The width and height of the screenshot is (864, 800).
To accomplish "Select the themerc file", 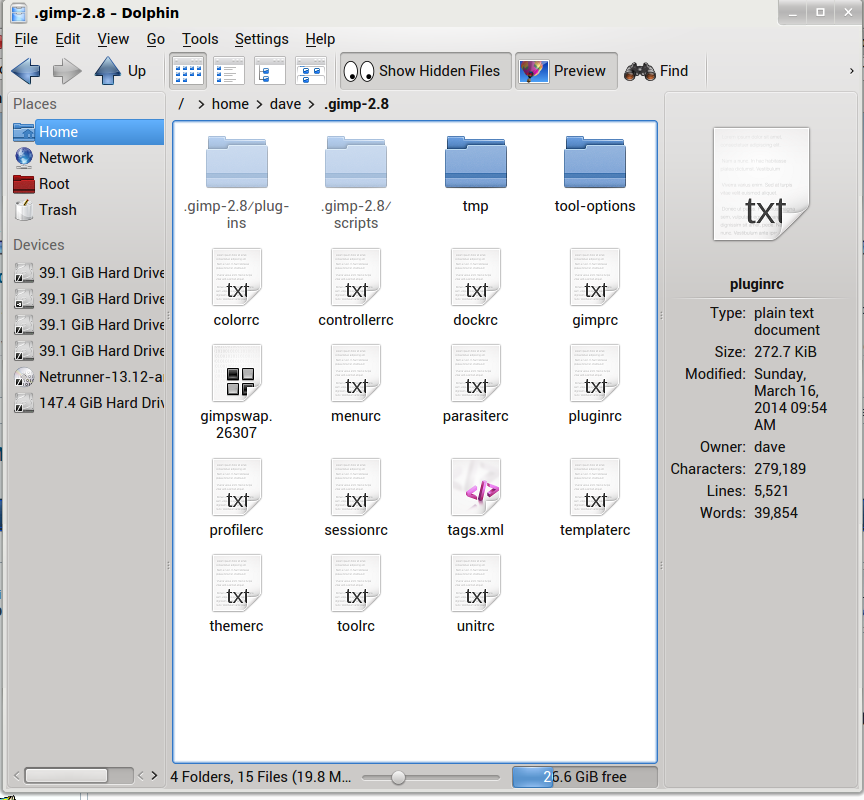I will (236, 594).
